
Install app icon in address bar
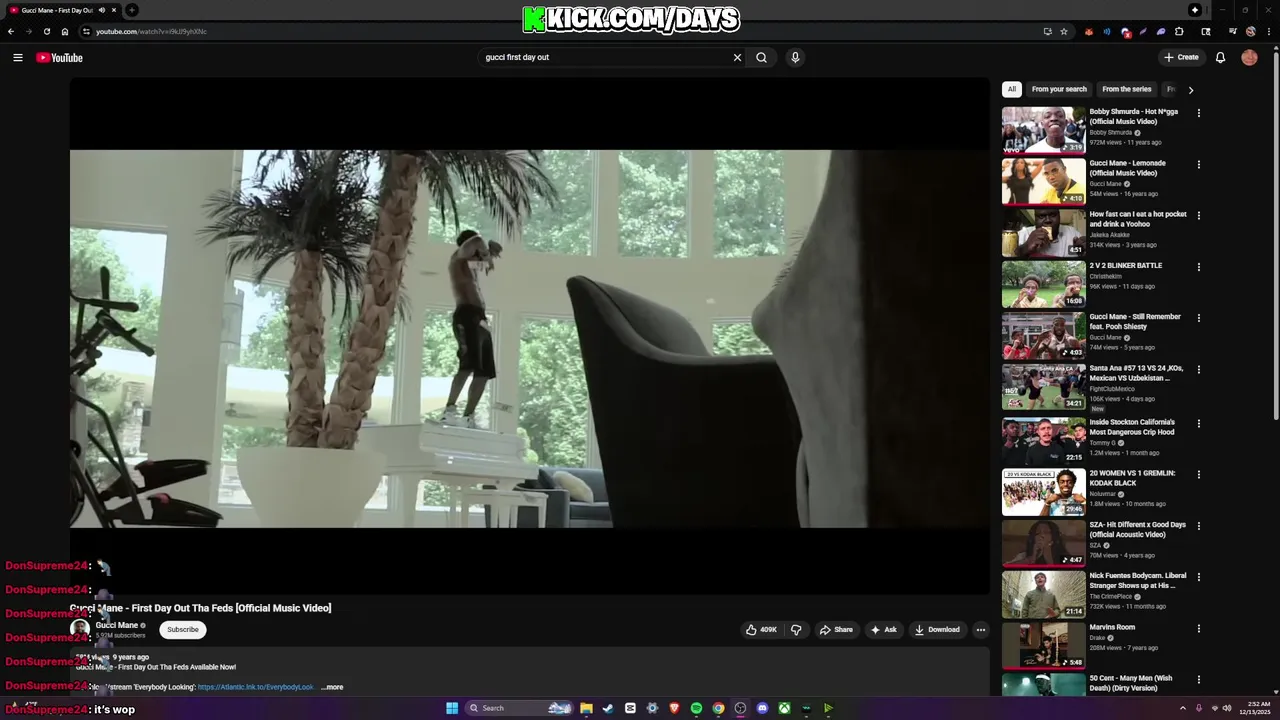[1047, 31]
